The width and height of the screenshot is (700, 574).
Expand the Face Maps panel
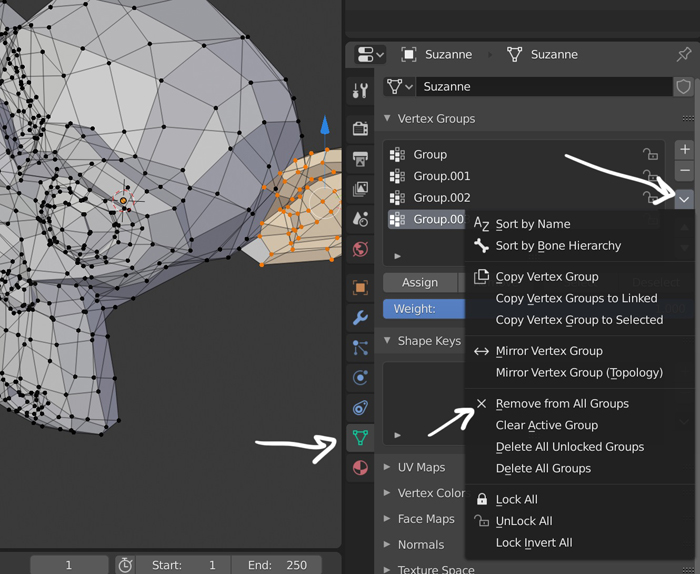(x=387, y=519)
